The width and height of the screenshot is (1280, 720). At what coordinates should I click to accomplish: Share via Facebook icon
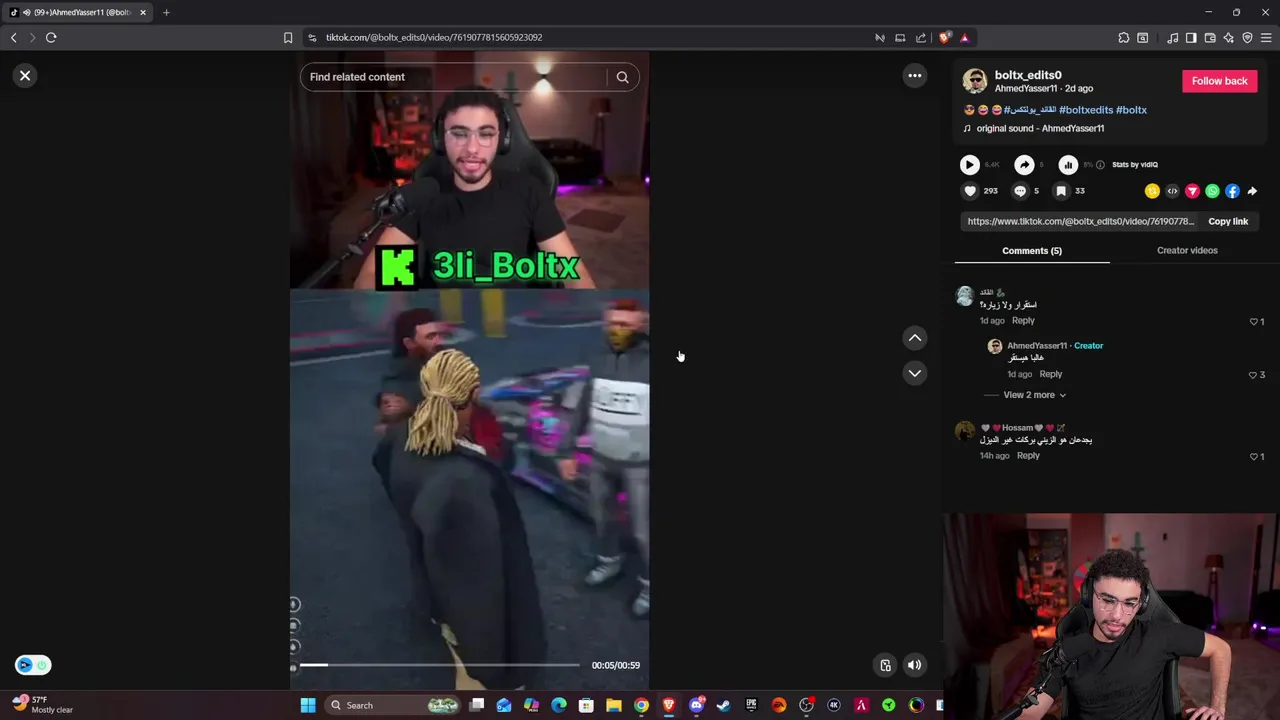(1232, 191)
